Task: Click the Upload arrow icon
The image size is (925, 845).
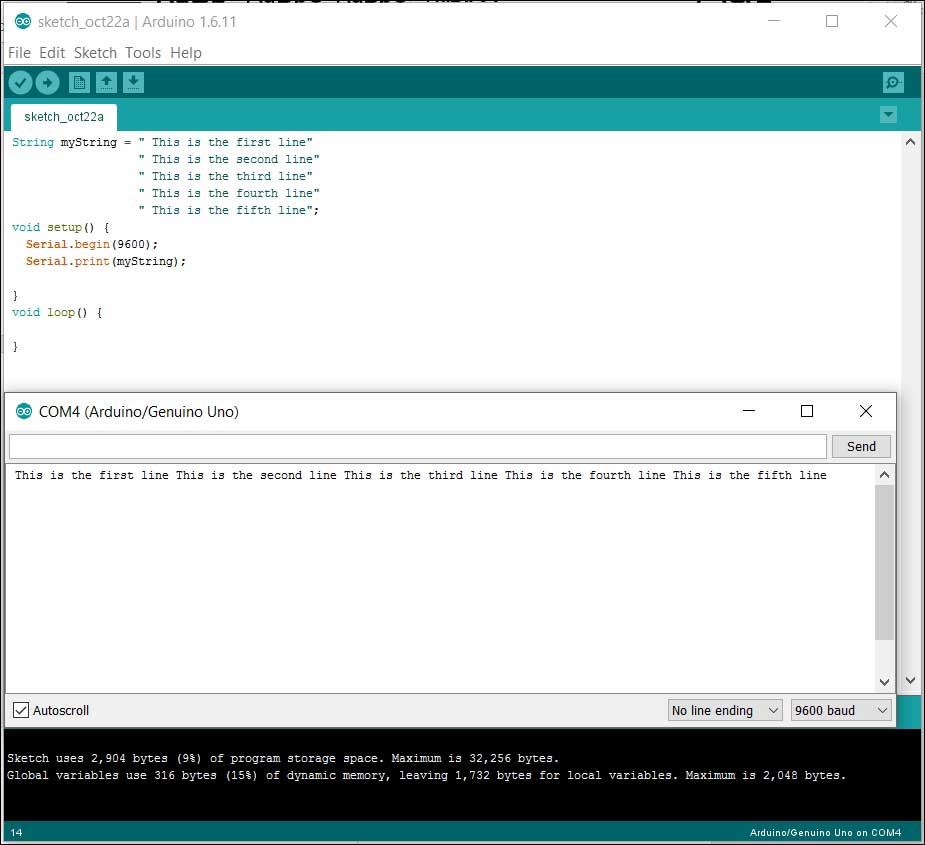Action: 47,83
